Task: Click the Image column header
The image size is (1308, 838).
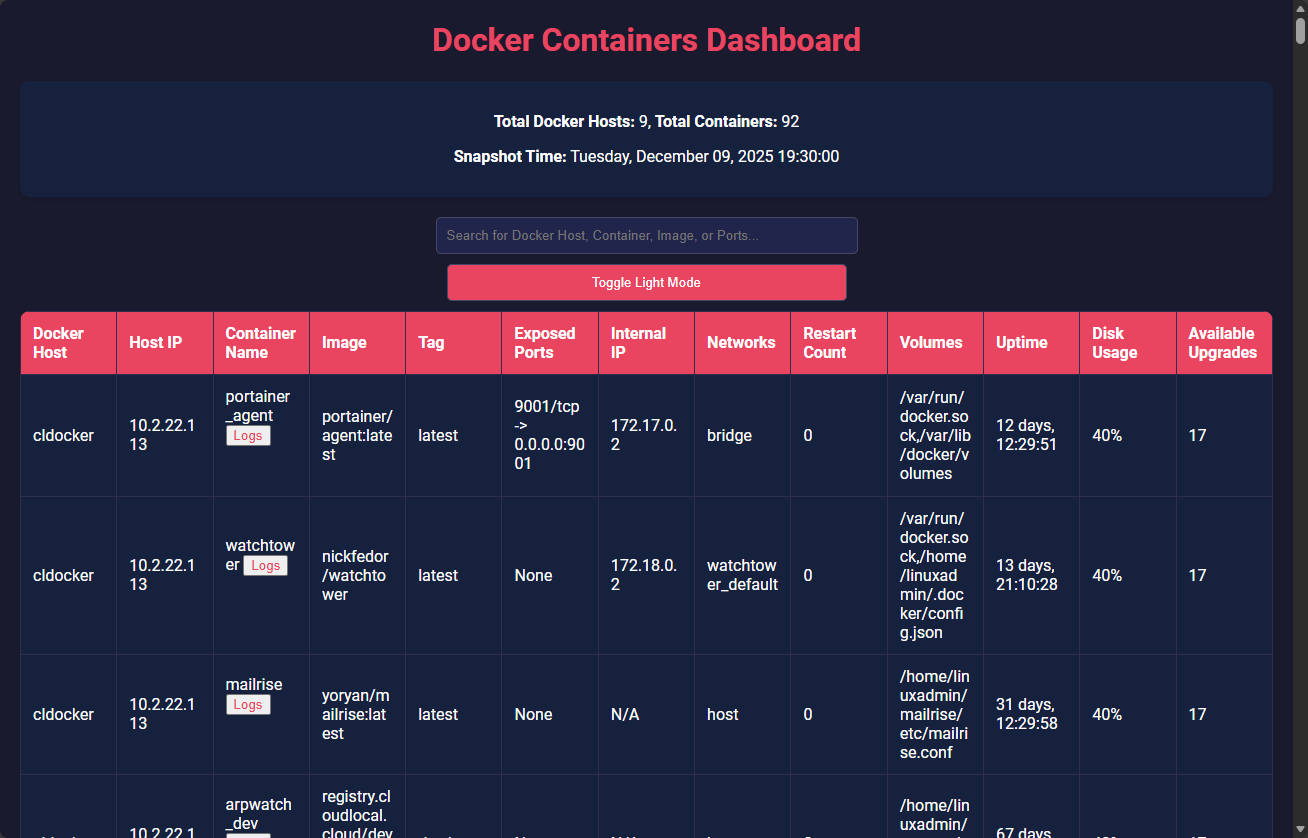Action: pyautogui.click(x=356, y=342)
